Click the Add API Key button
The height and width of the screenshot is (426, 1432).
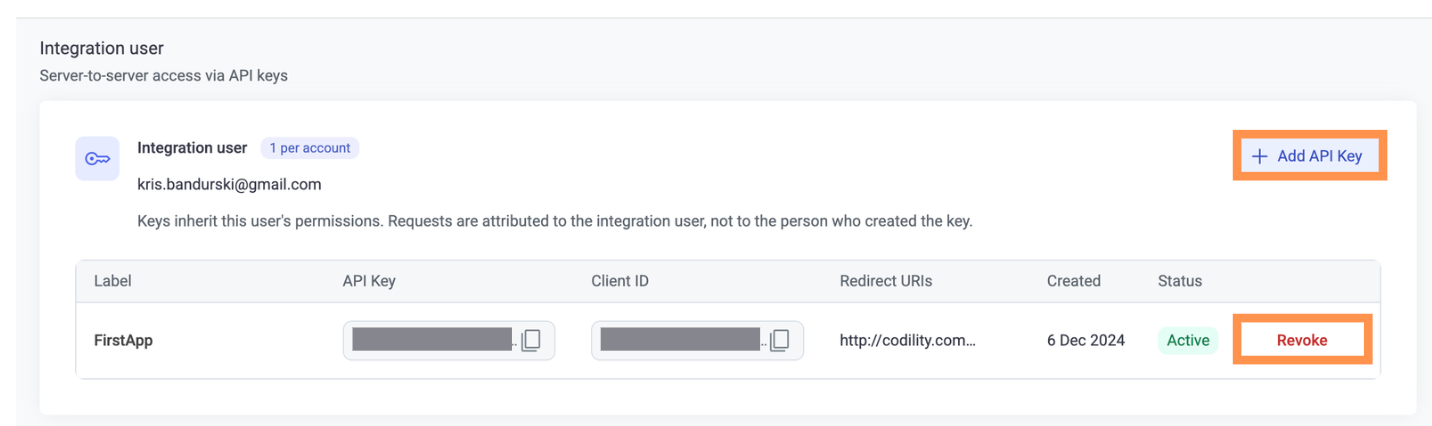point(1310,156)
